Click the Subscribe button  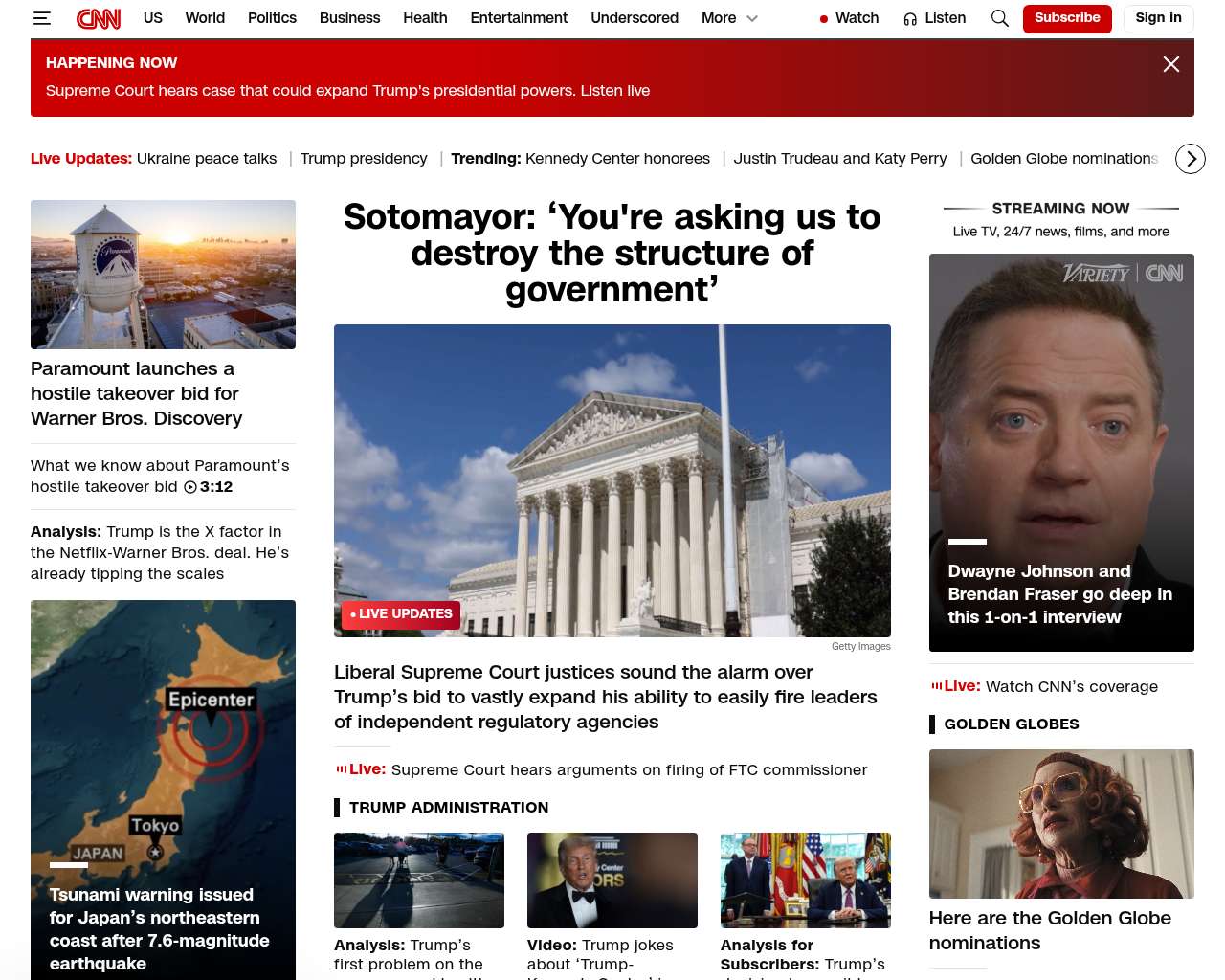coord(1067,18)
